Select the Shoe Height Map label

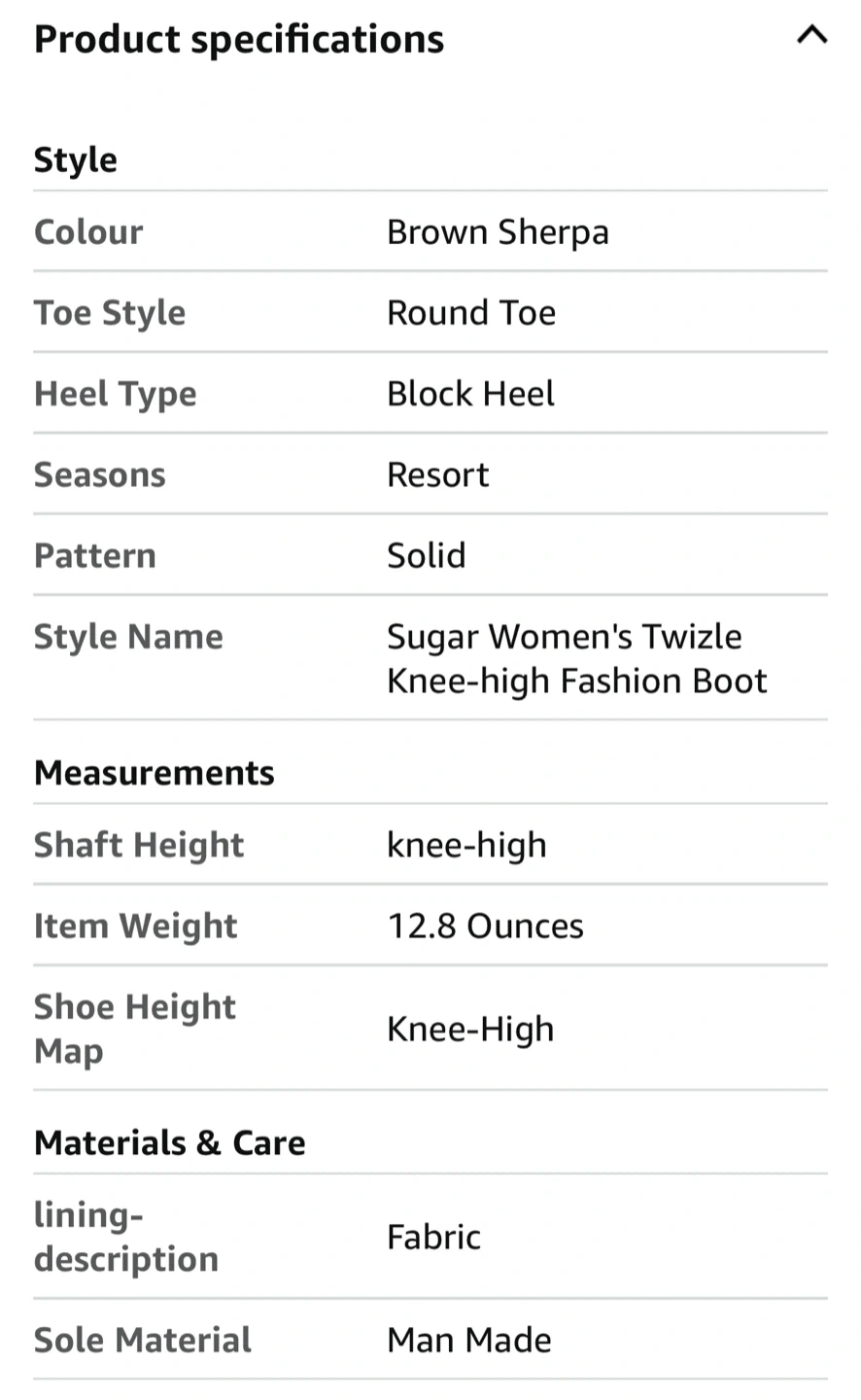[x=135, y=1029]
